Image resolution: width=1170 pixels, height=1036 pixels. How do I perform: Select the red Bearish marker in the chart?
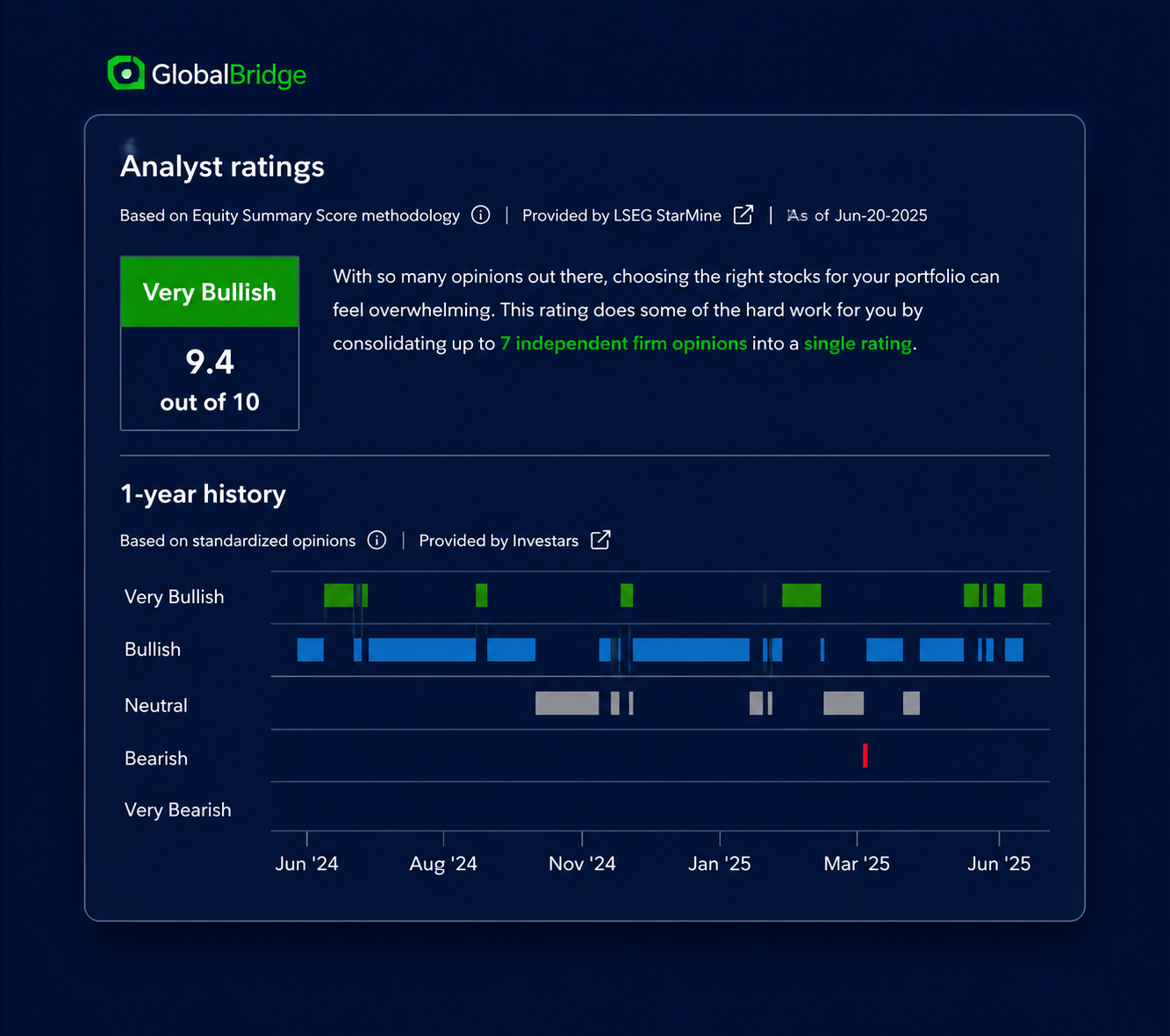pyautogui.click(x=865, y=755)
